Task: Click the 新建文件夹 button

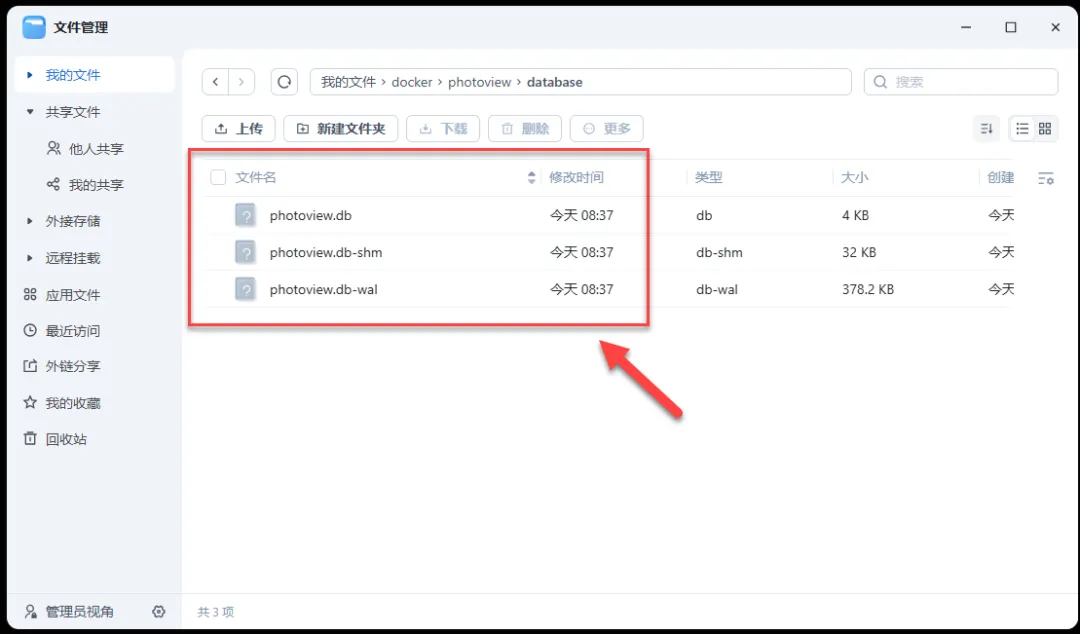Action: click(x=341, y=128)
